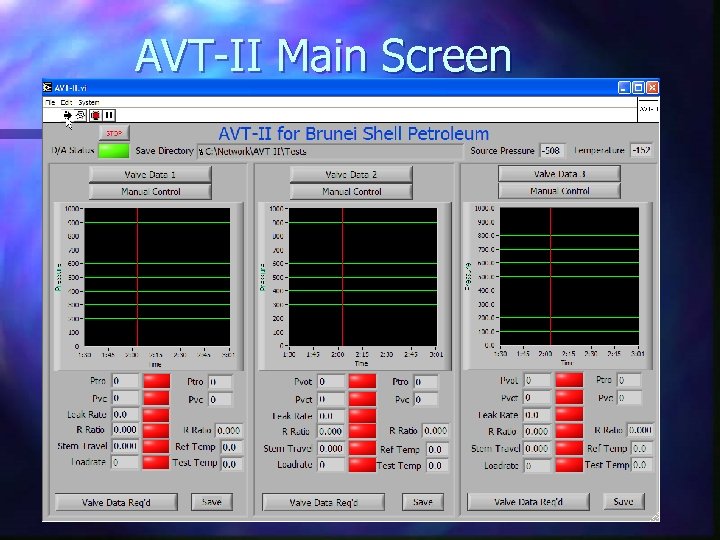Viewport: 720px width, 540px height.
Task: Click Manual Control under Valve Data 3
Action: (x=559, y=191)
